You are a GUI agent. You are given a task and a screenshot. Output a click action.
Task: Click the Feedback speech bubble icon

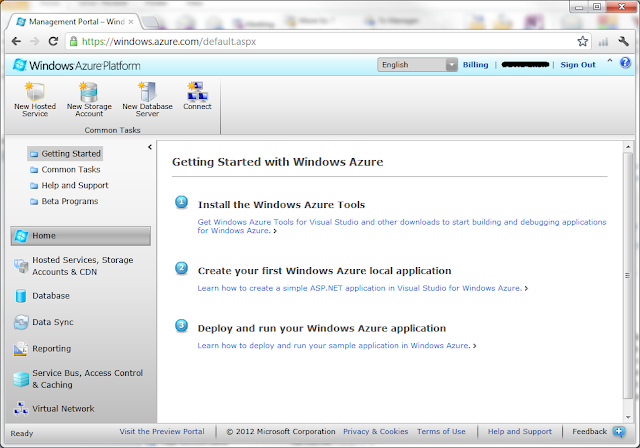point(619,432)
